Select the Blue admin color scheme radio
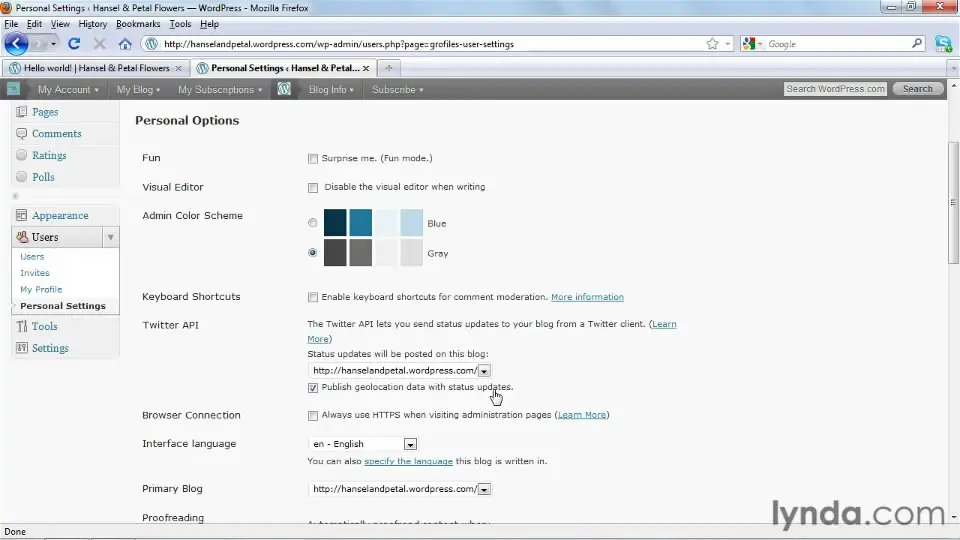Image resolution: width=960 pixels, height=540 pixels. click(313, 223)
